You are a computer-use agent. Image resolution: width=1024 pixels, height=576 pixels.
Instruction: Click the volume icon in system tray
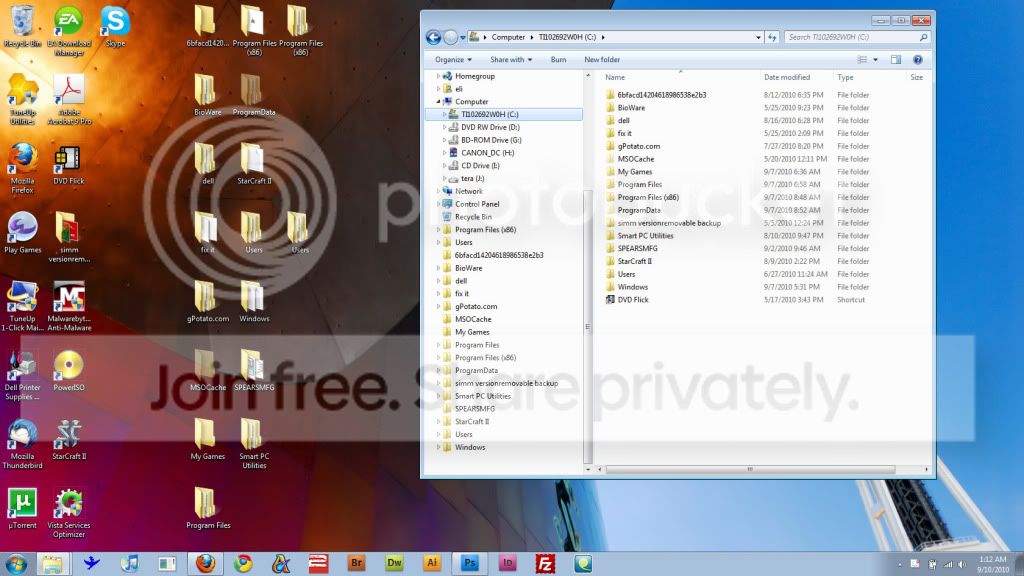(962, 564)
